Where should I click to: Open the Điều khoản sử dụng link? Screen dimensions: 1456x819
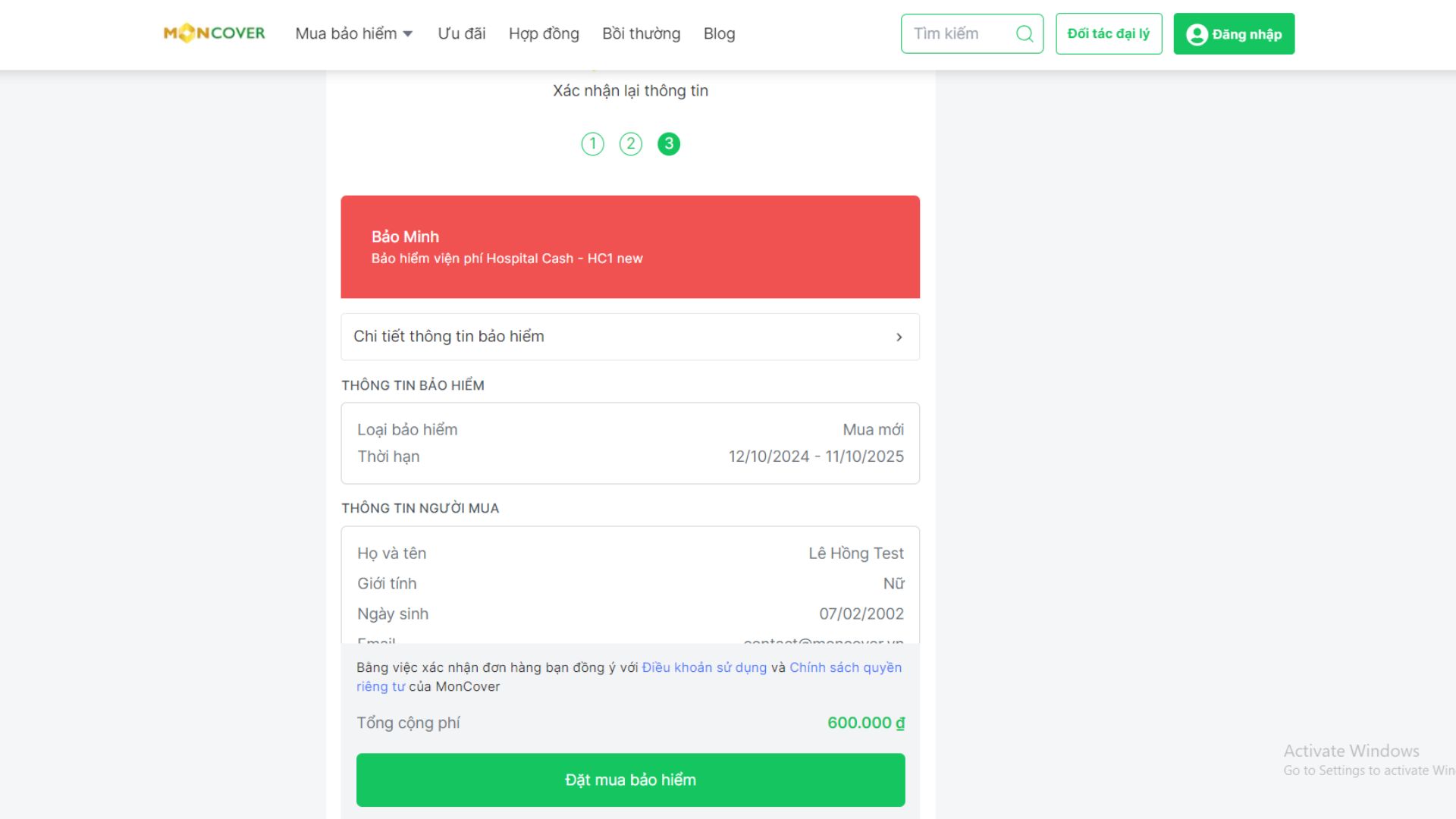tap(704, 667)
